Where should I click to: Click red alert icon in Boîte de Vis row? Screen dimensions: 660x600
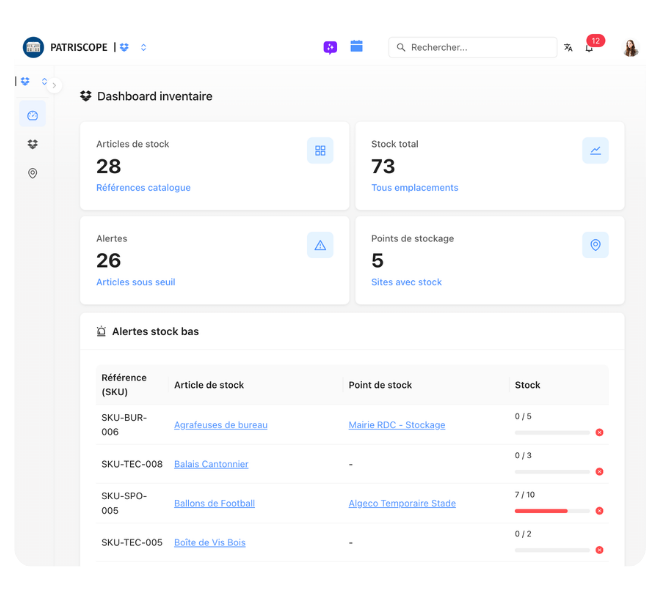coord(599,550)
